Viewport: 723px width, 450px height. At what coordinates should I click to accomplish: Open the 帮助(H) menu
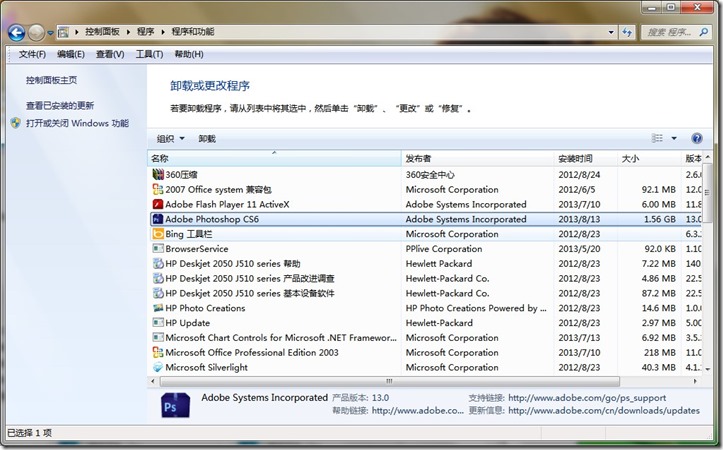189,54
